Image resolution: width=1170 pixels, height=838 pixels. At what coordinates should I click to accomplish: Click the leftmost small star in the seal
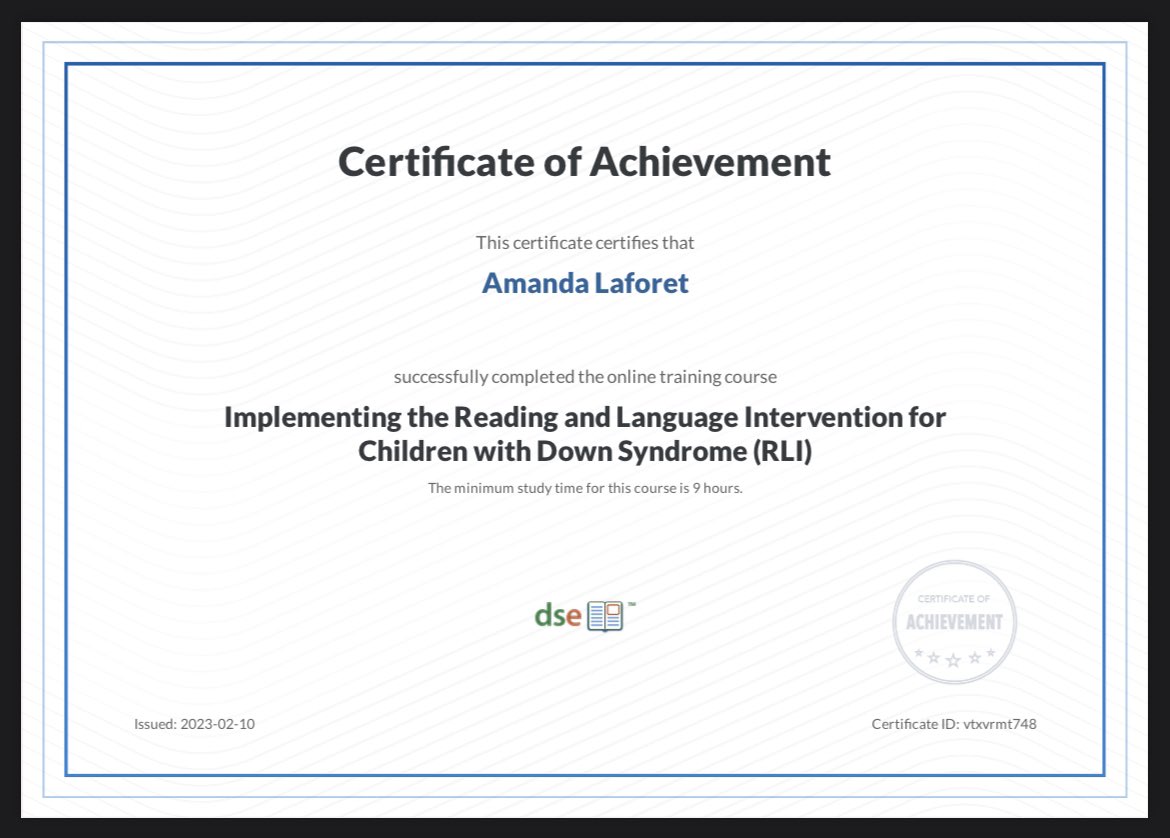(x=918, y=653)
